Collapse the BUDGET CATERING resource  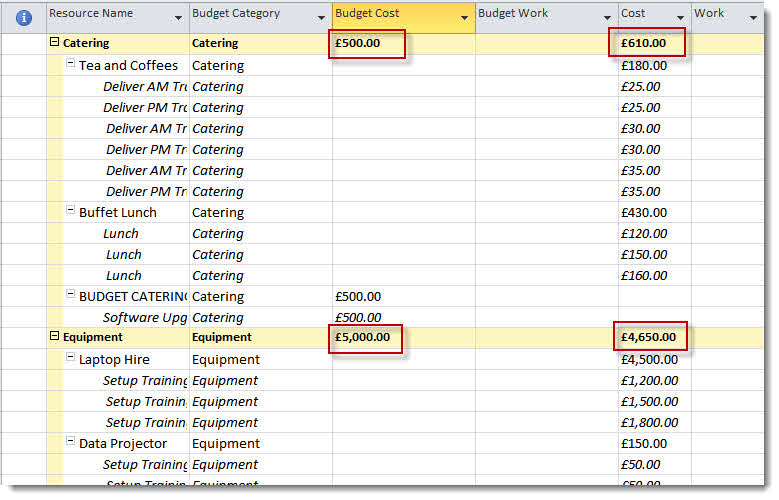(x=71, y=296)
